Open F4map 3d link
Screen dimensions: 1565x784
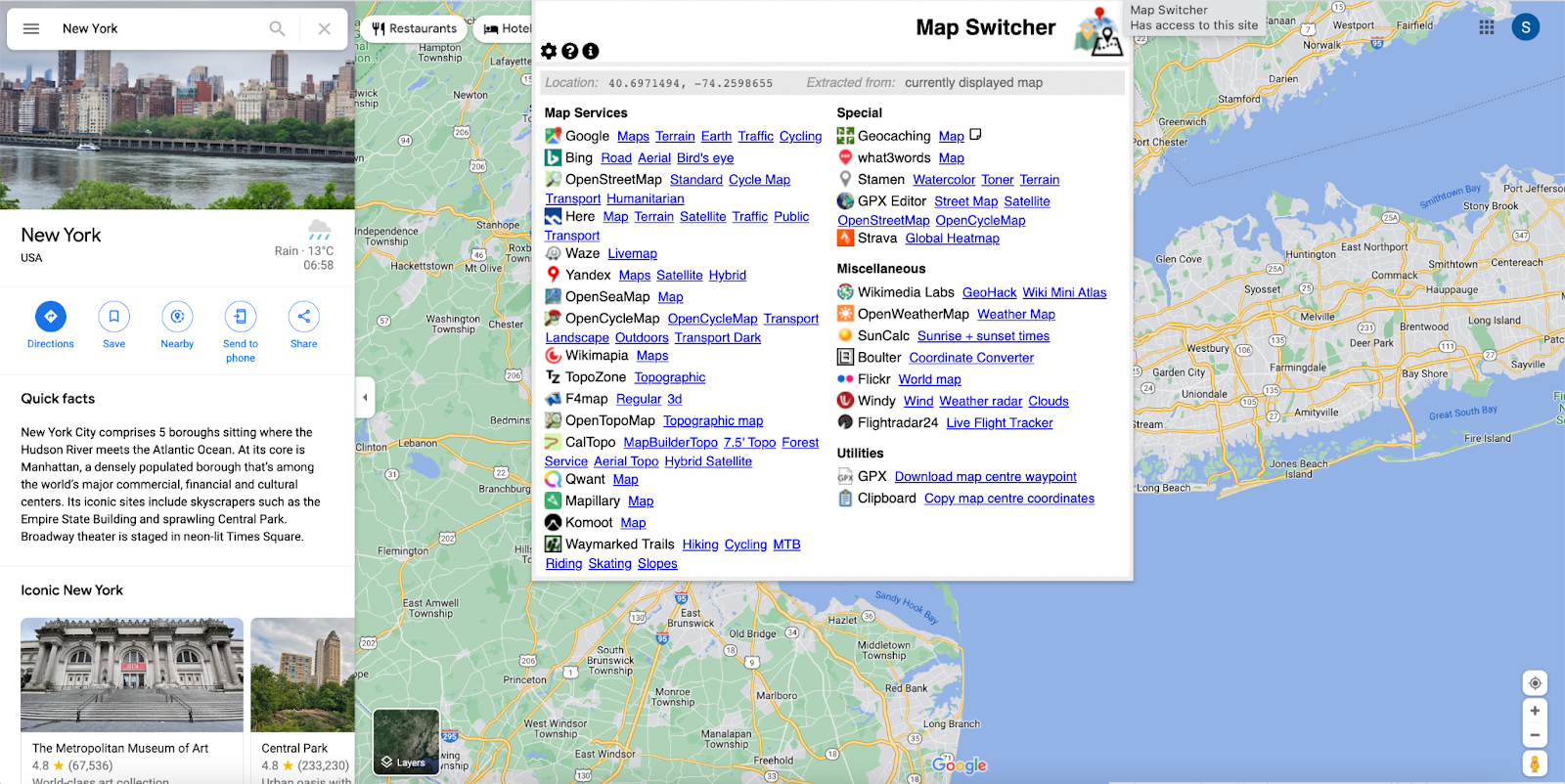[675, 399]
